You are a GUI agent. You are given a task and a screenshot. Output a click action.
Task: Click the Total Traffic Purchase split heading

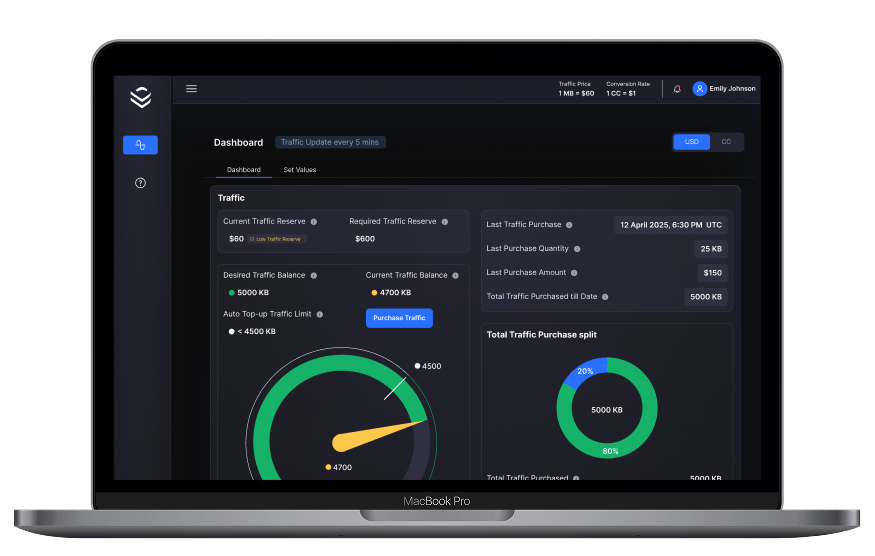tap(541, 335)
